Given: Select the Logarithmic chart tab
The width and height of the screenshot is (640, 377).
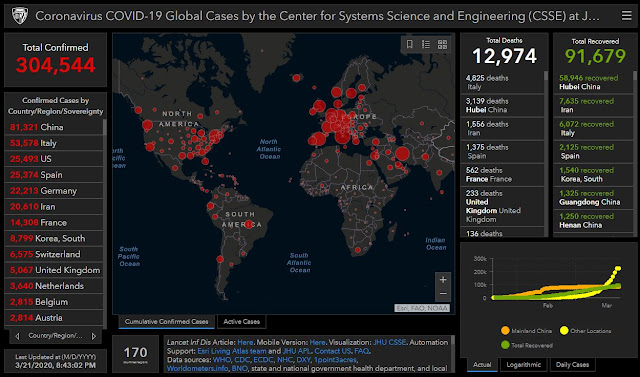Looking at the screenshot, I should coord(524,364).
